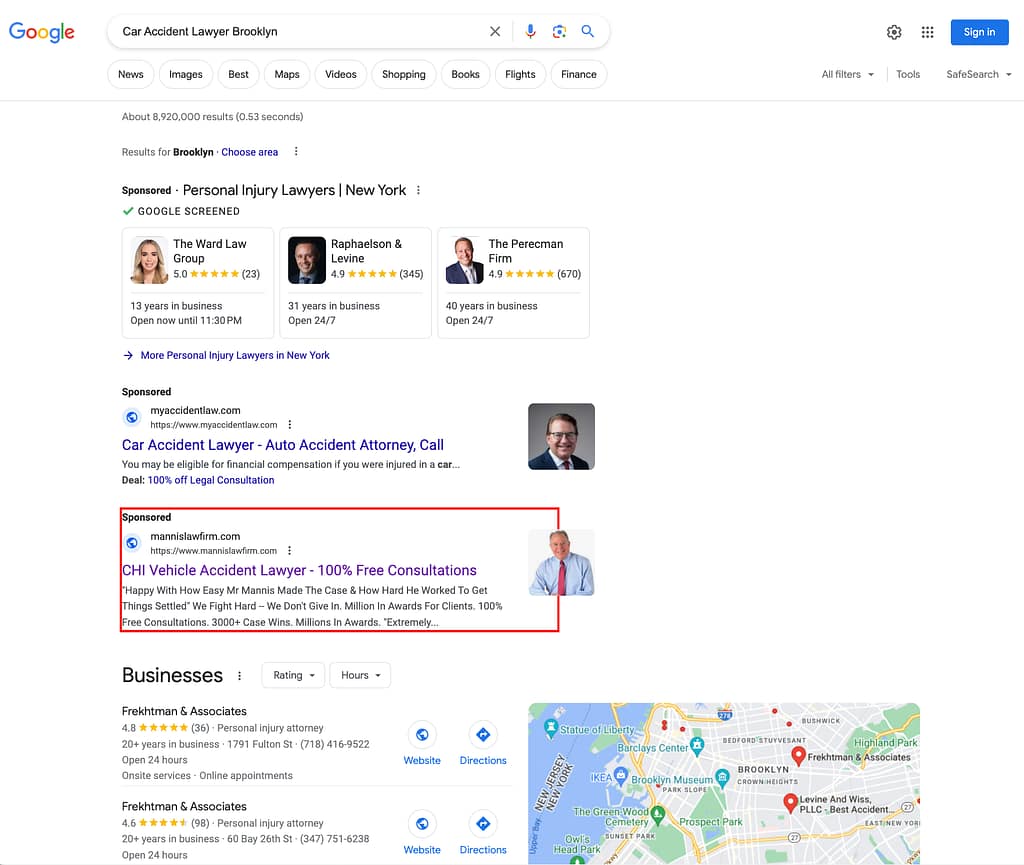Open the Raphaelson & Levine card

(355, 283)
